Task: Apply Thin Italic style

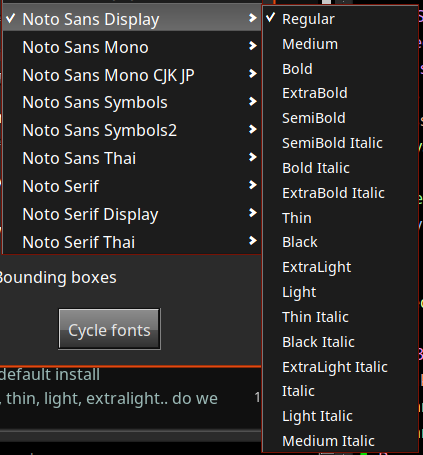Action: pos(340,317)
